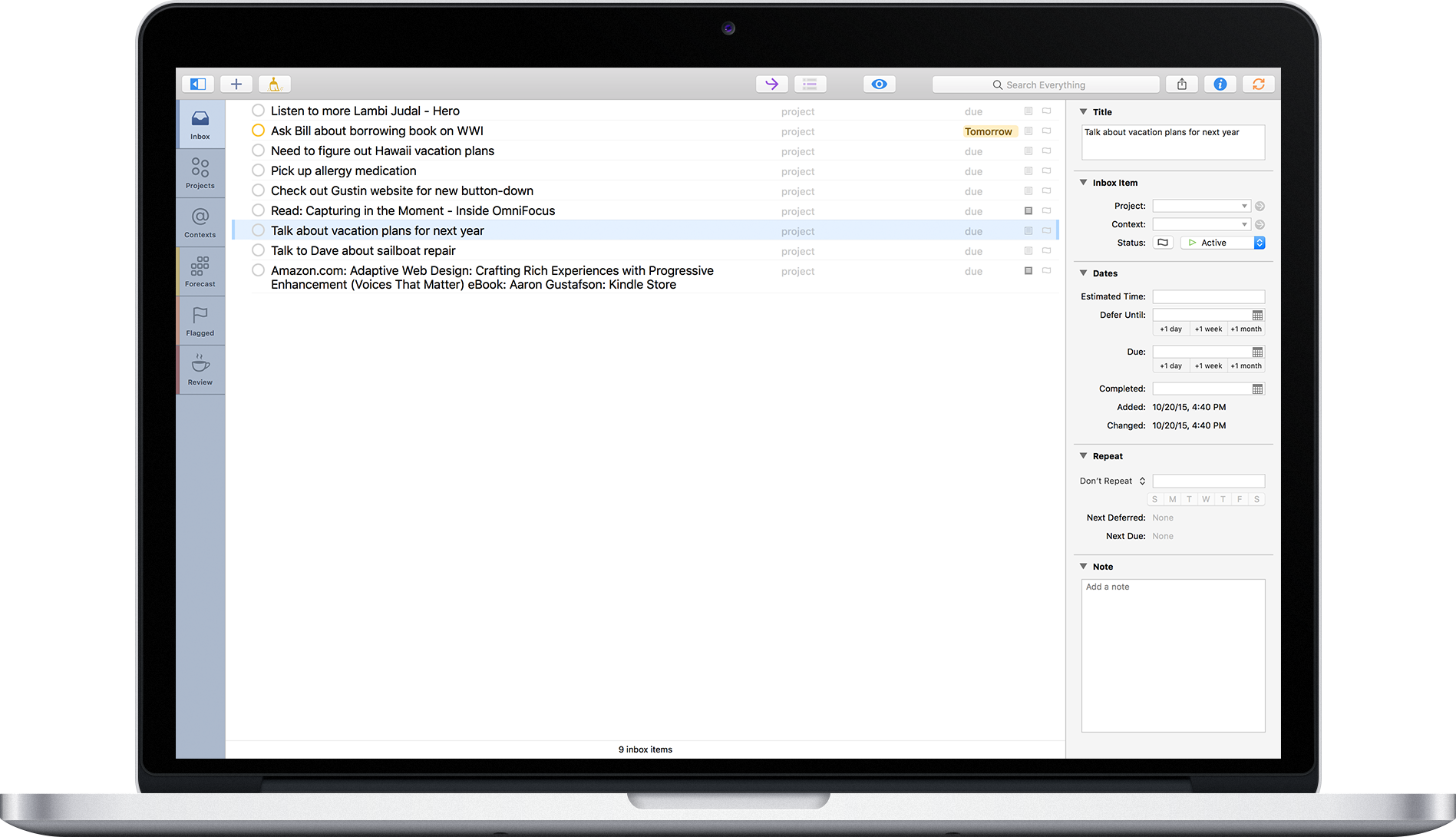The width and height of the screenshot is (1456, 837).
Task: Open note icon on Amazon.com row
Action: [x=1028, y=270]
